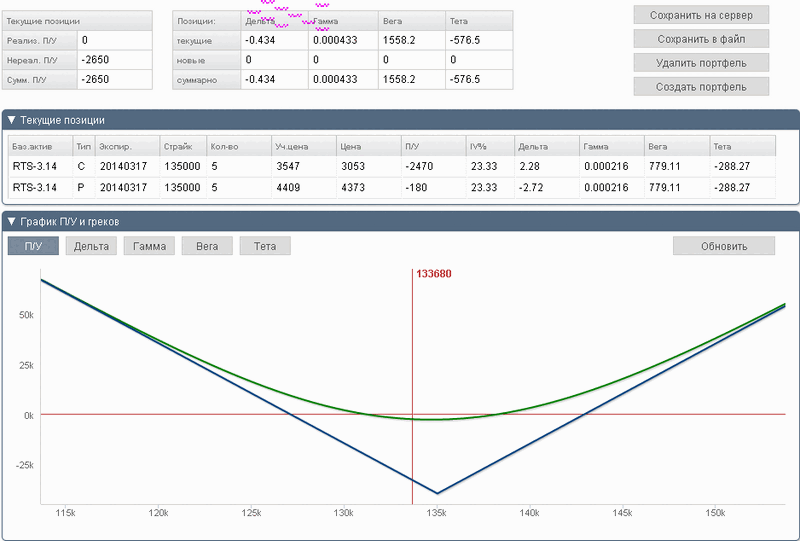This screenshot has height=541, width=800.
Task: Click Сохранить на сервер button
Action: (701, 15)
